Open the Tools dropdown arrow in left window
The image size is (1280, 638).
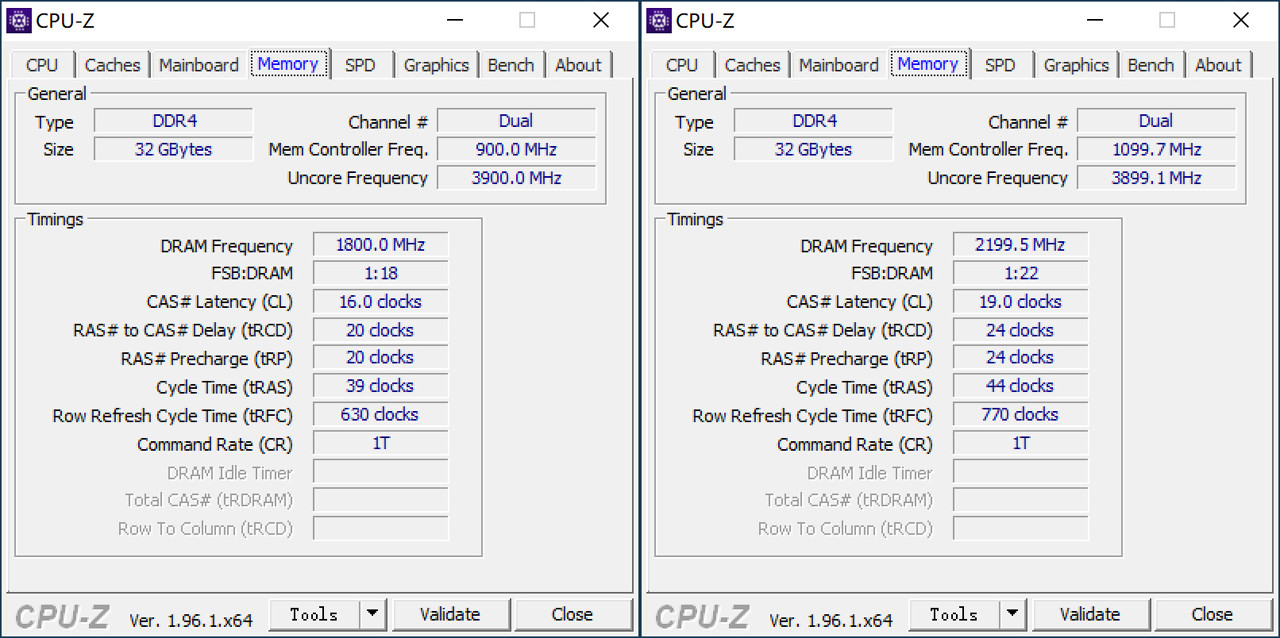(372, 614)
